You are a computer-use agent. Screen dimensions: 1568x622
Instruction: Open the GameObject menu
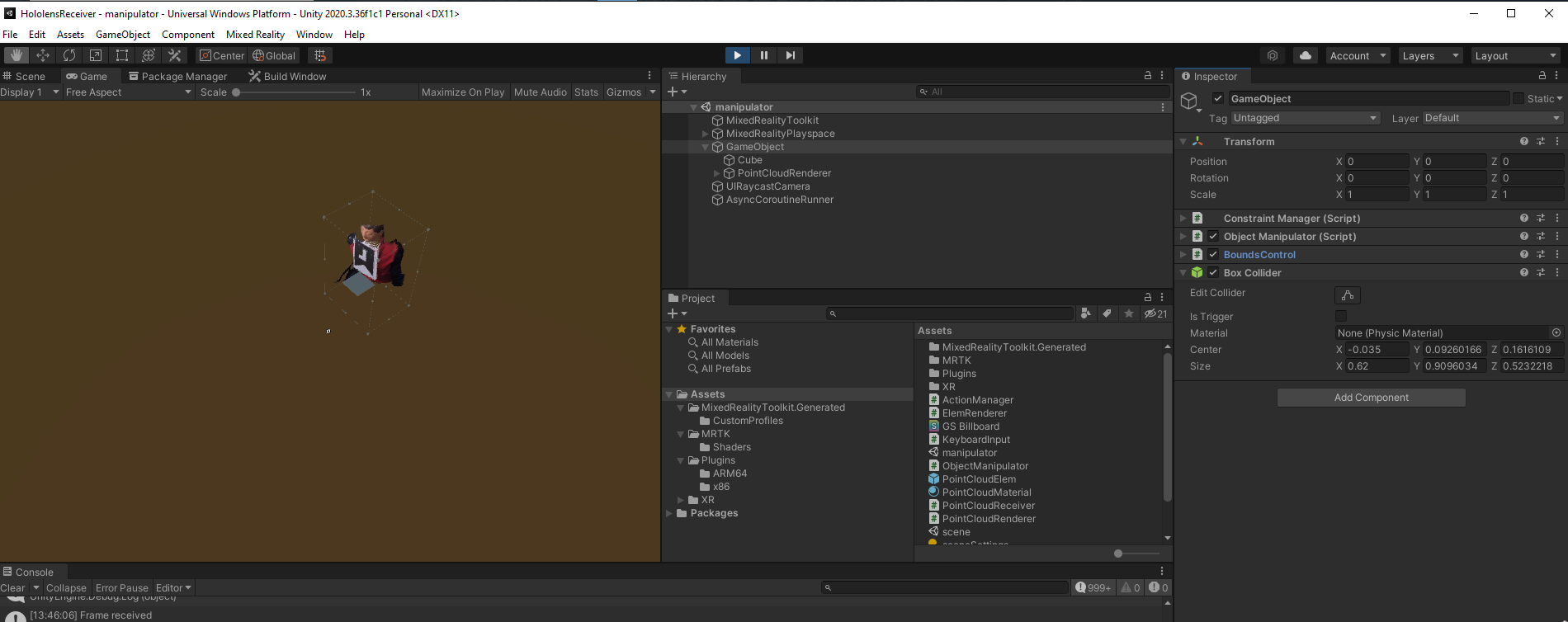click(x=123, y=35)
